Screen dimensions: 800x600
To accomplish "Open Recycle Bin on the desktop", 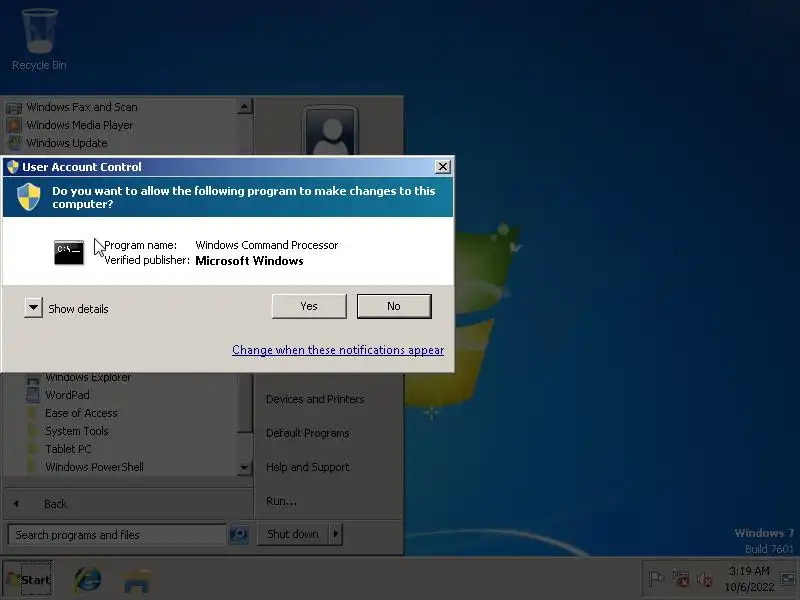I will click(39, 39).
